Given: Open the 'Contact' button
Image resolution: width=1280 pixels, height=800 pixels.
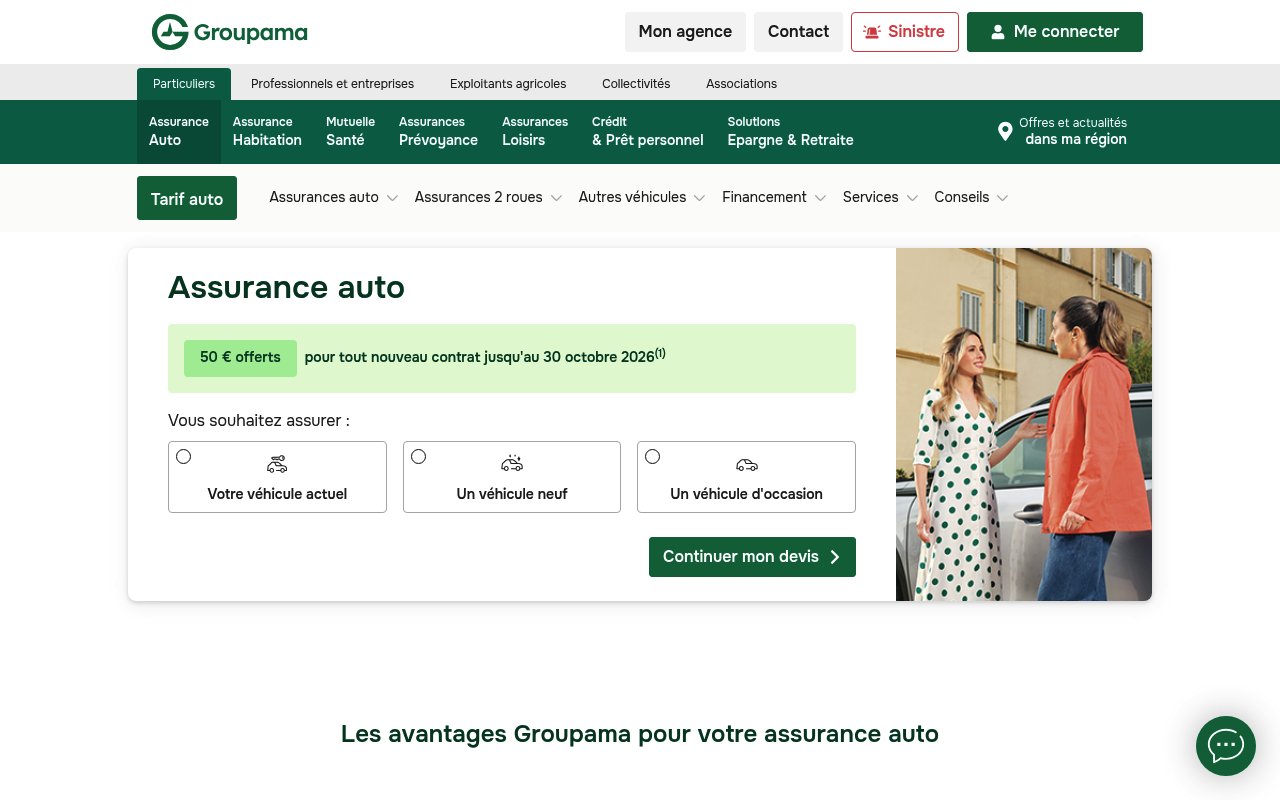Looking at the screenshot, I should 798,32.
